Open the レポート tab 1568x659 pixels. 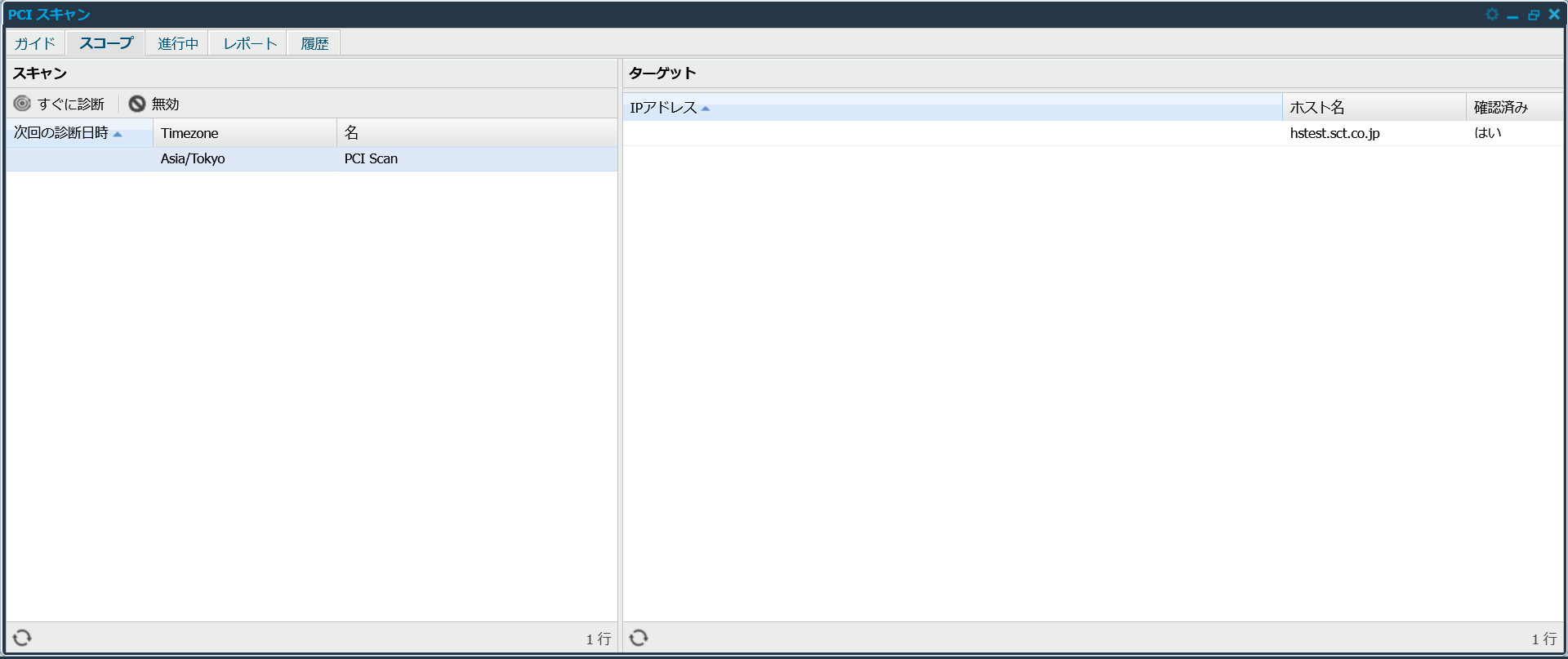pos(249,43)
